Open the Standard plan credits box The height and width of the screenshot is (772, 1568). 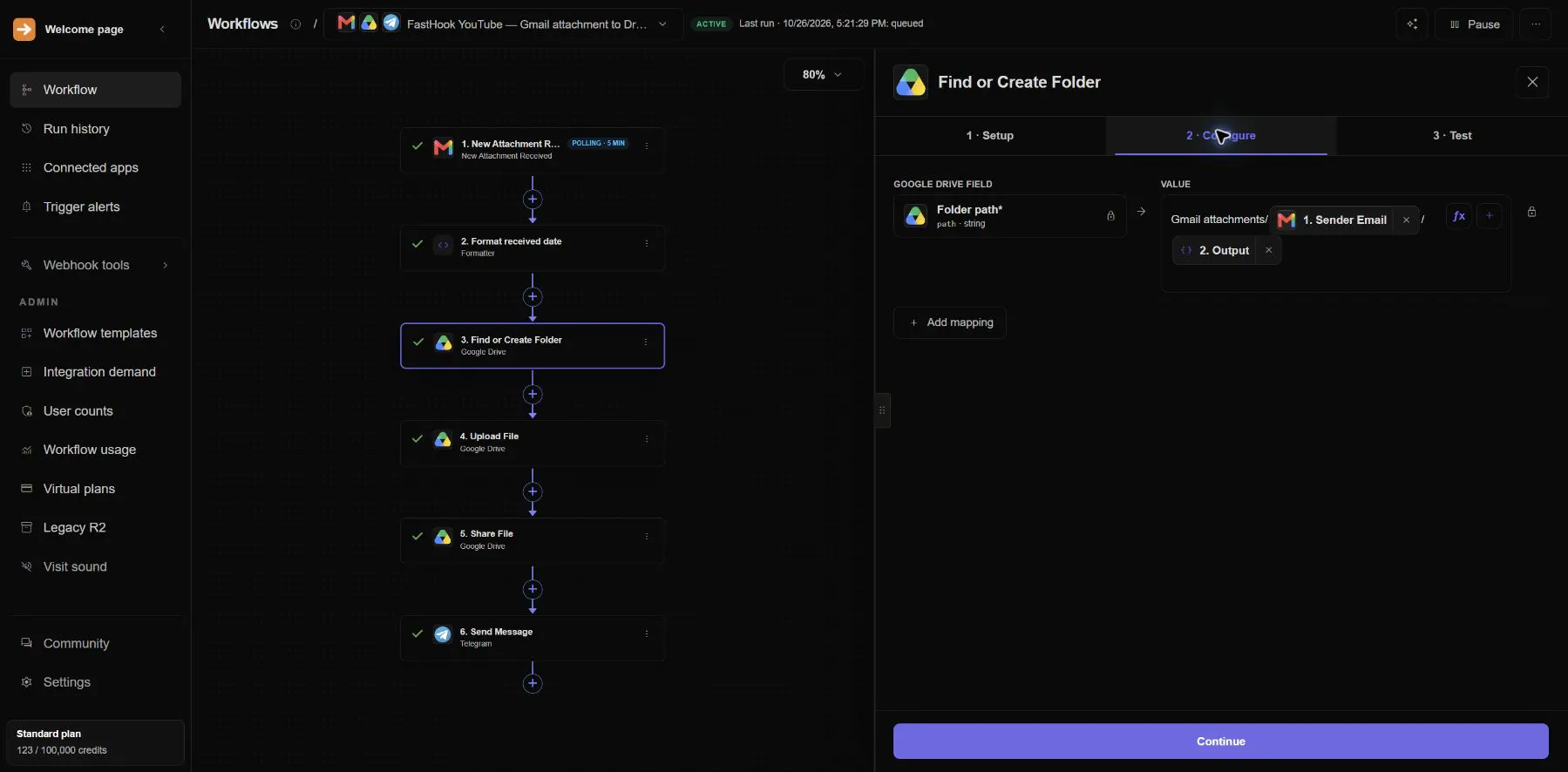tap(96, 742)
